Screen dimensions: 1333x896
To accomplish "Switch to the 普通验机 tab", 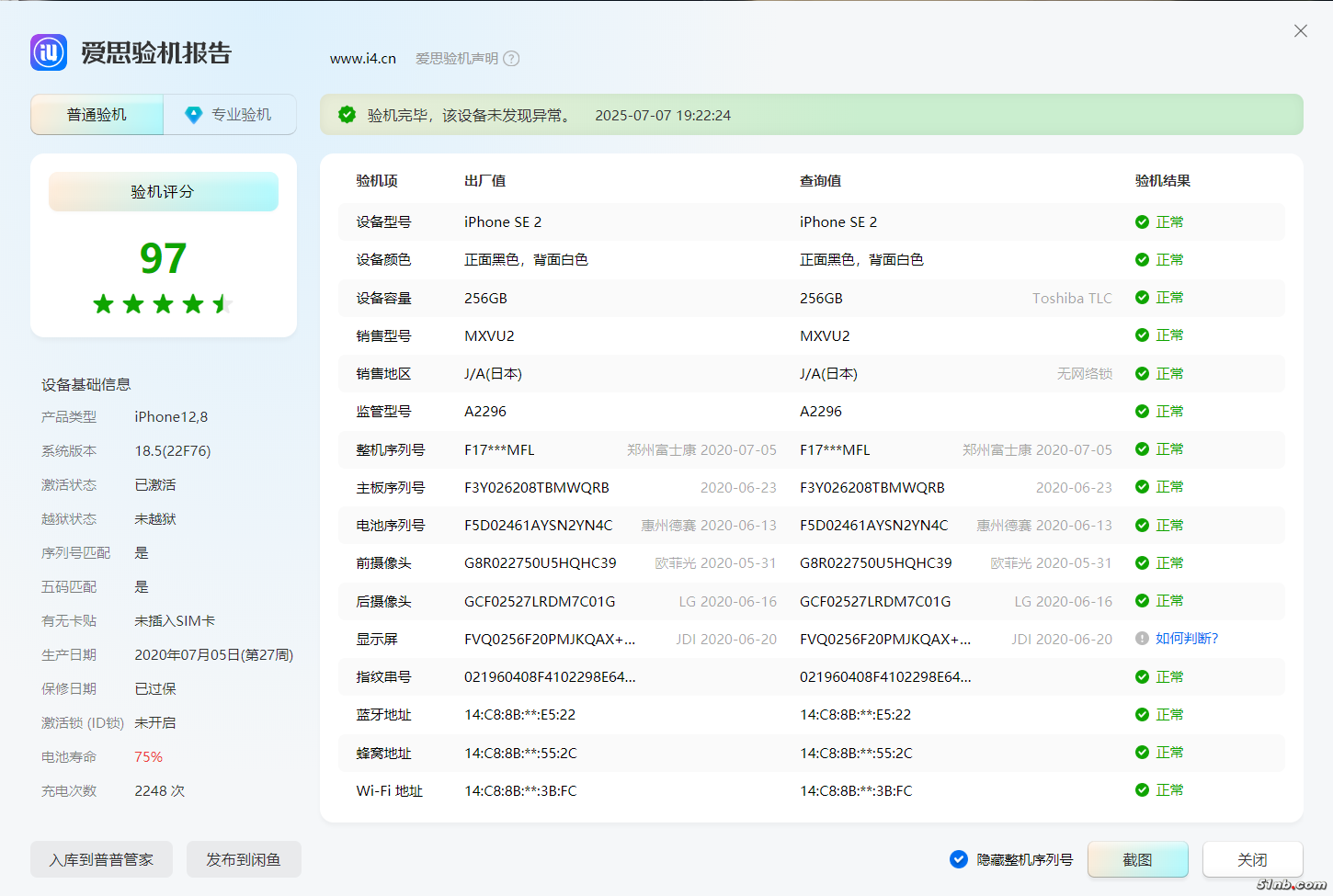I will (x=97, y=115).
